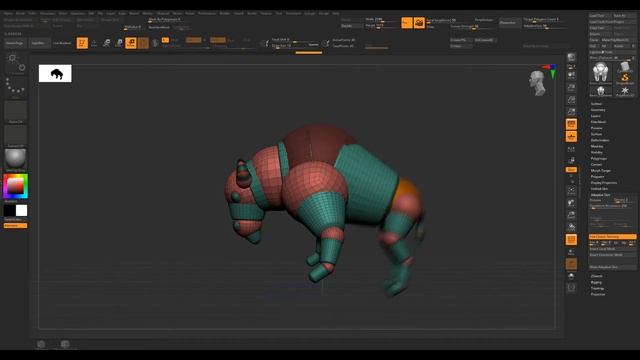Toggle Ghost transparency button
The image size is (640, 360).
(571, 264)
